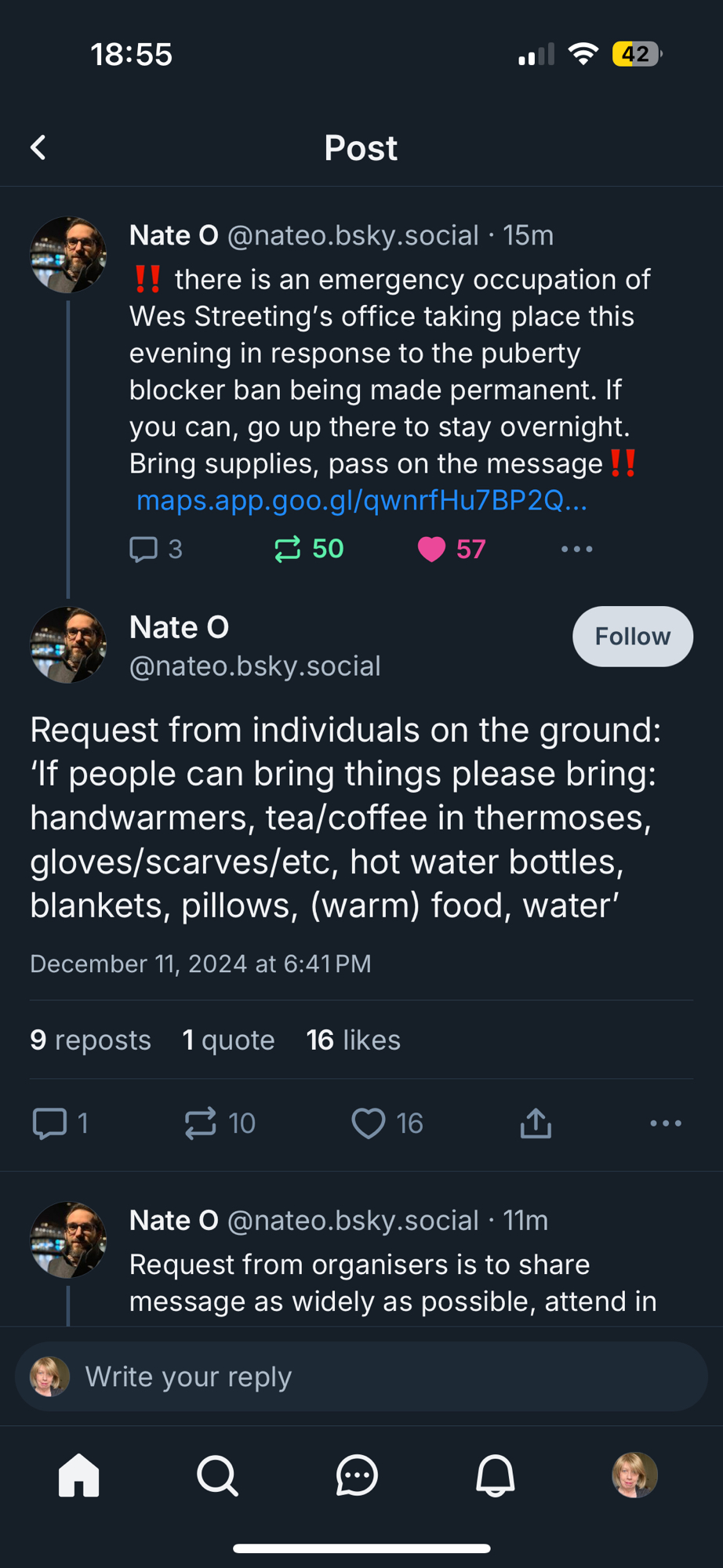Repost the main post with 10 reposts
The image size is (723, 1568).
201,1123
